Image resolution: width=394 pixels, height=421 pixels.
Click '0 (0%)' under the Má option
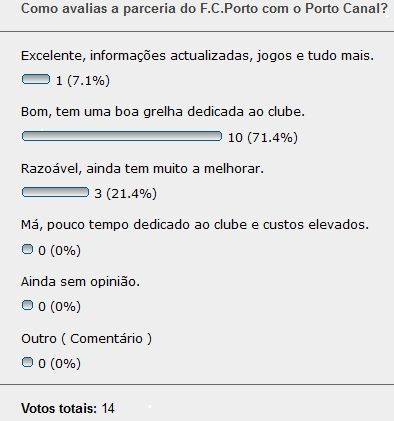(x=59, y=250)
